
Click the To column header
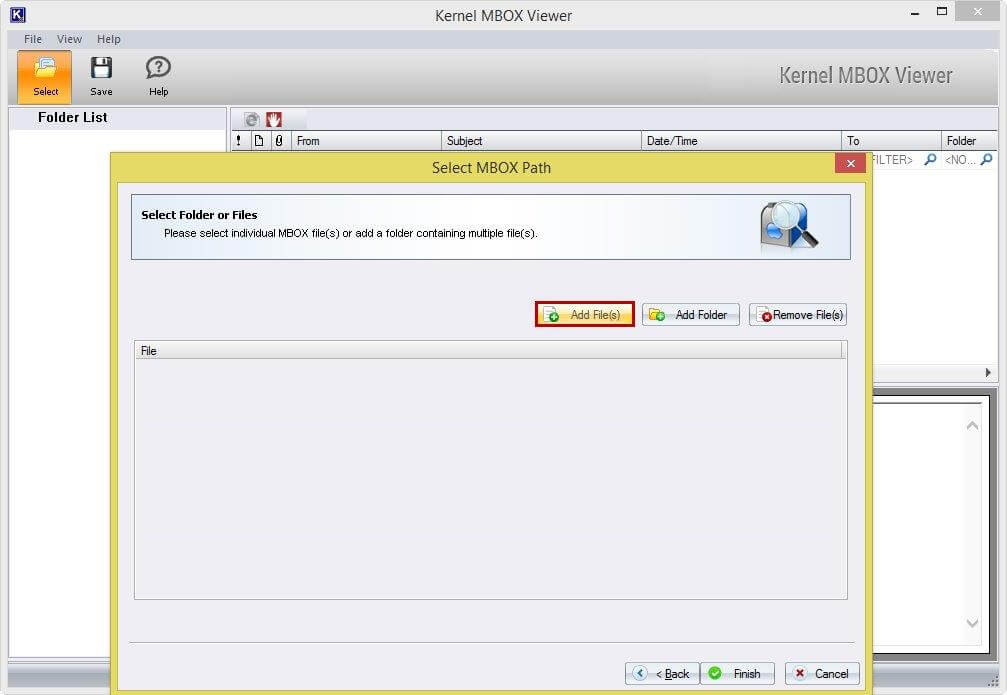pyautogui.click(x=891, y=141)
